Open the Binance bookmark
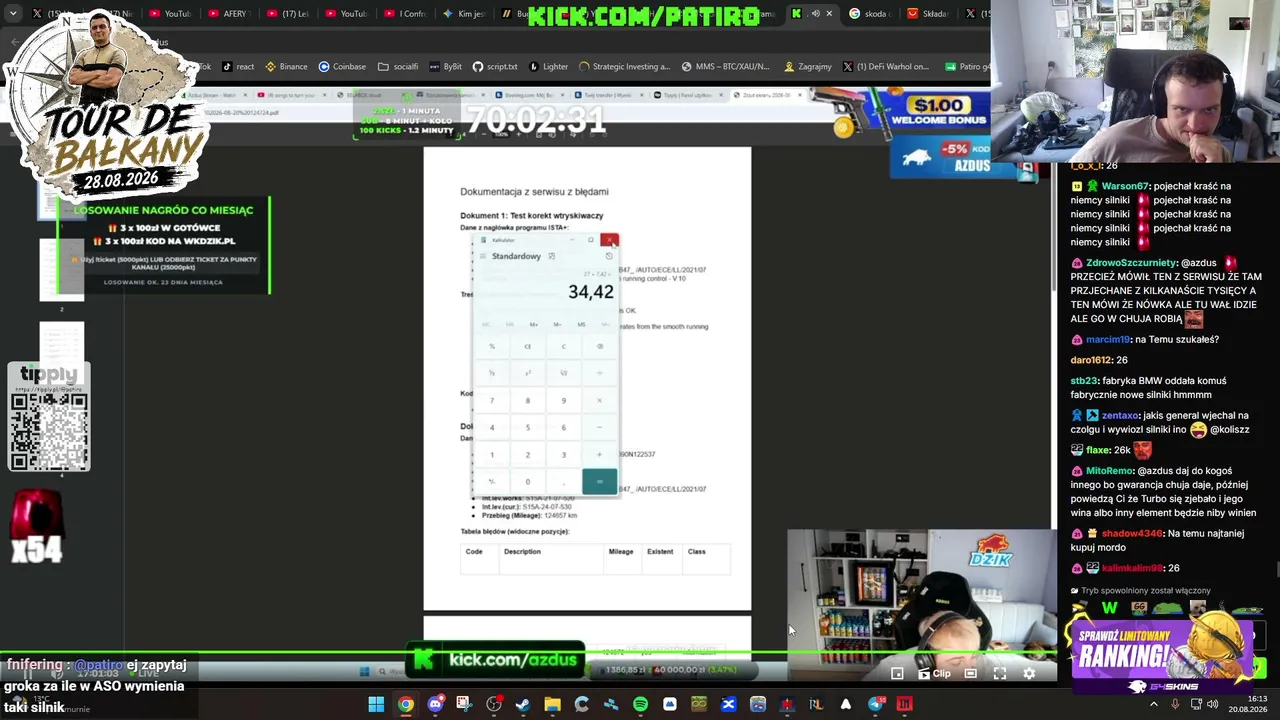1280x720 pixels. pos(286,67)
